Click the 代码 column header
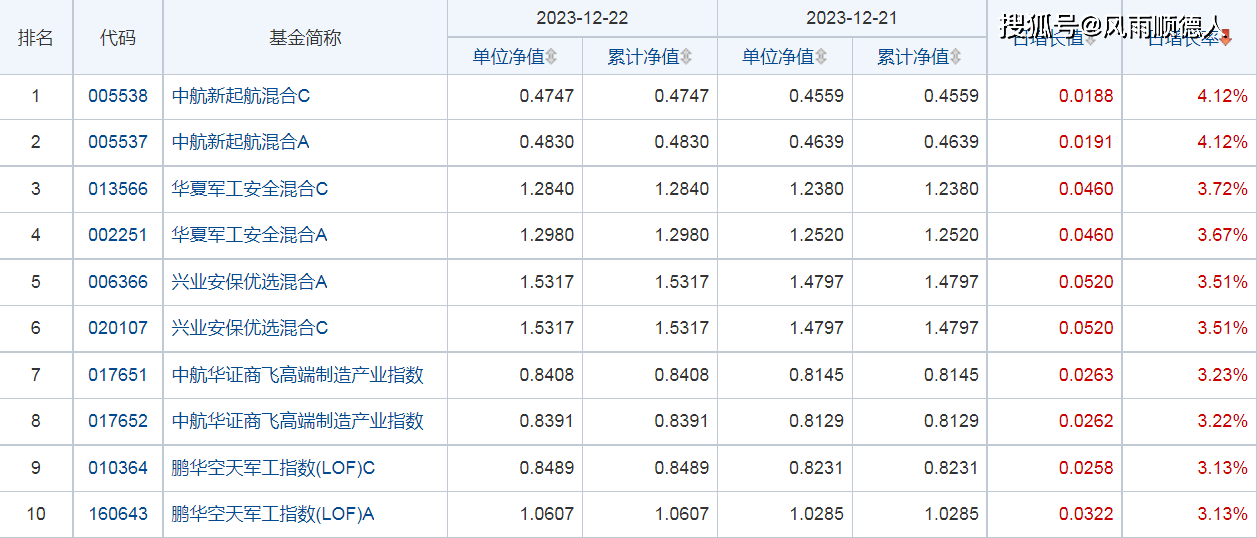 (118, 38)
